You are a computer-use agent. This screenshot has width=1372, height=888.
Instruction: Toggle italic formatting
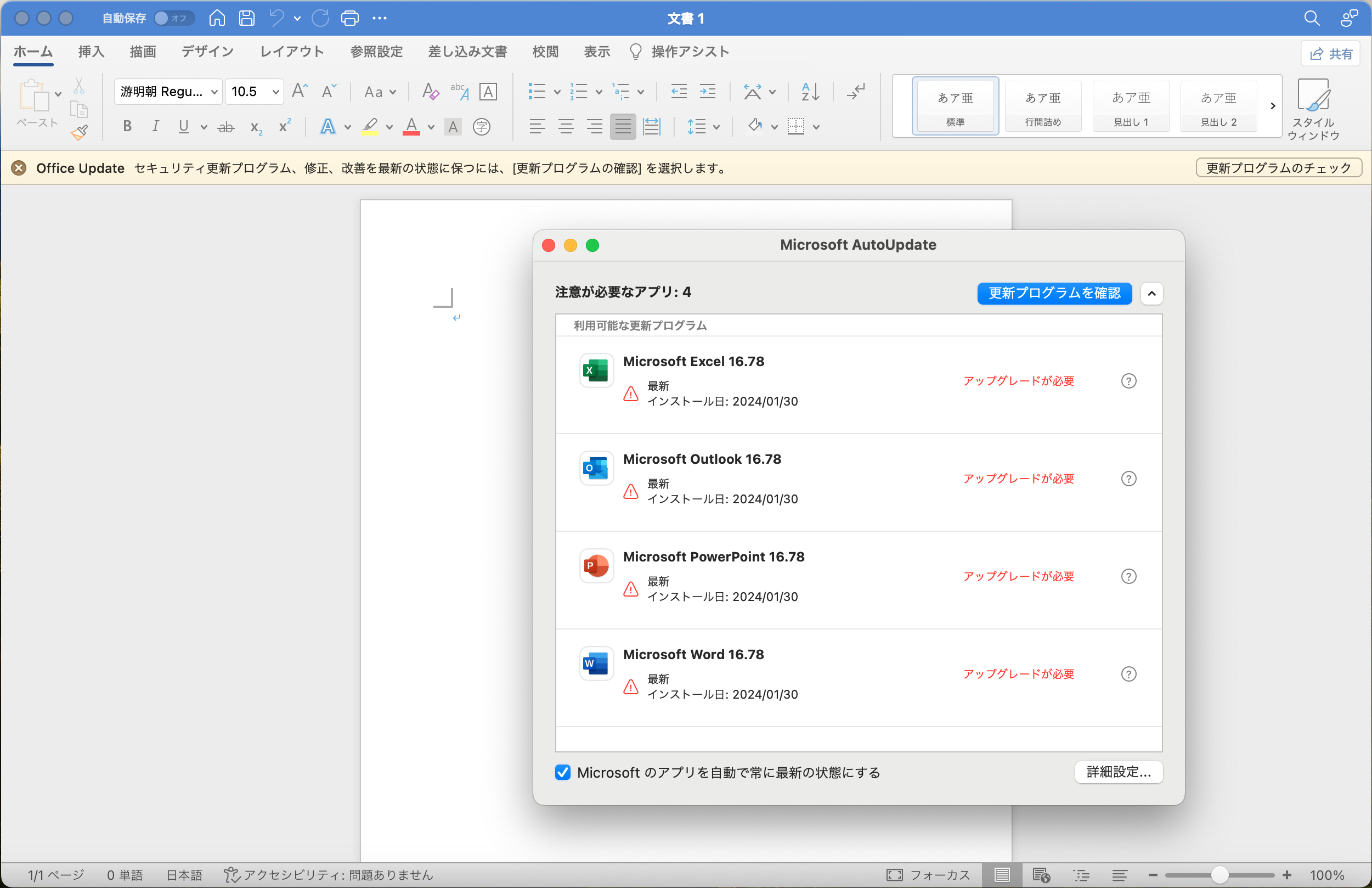[155, 126]
